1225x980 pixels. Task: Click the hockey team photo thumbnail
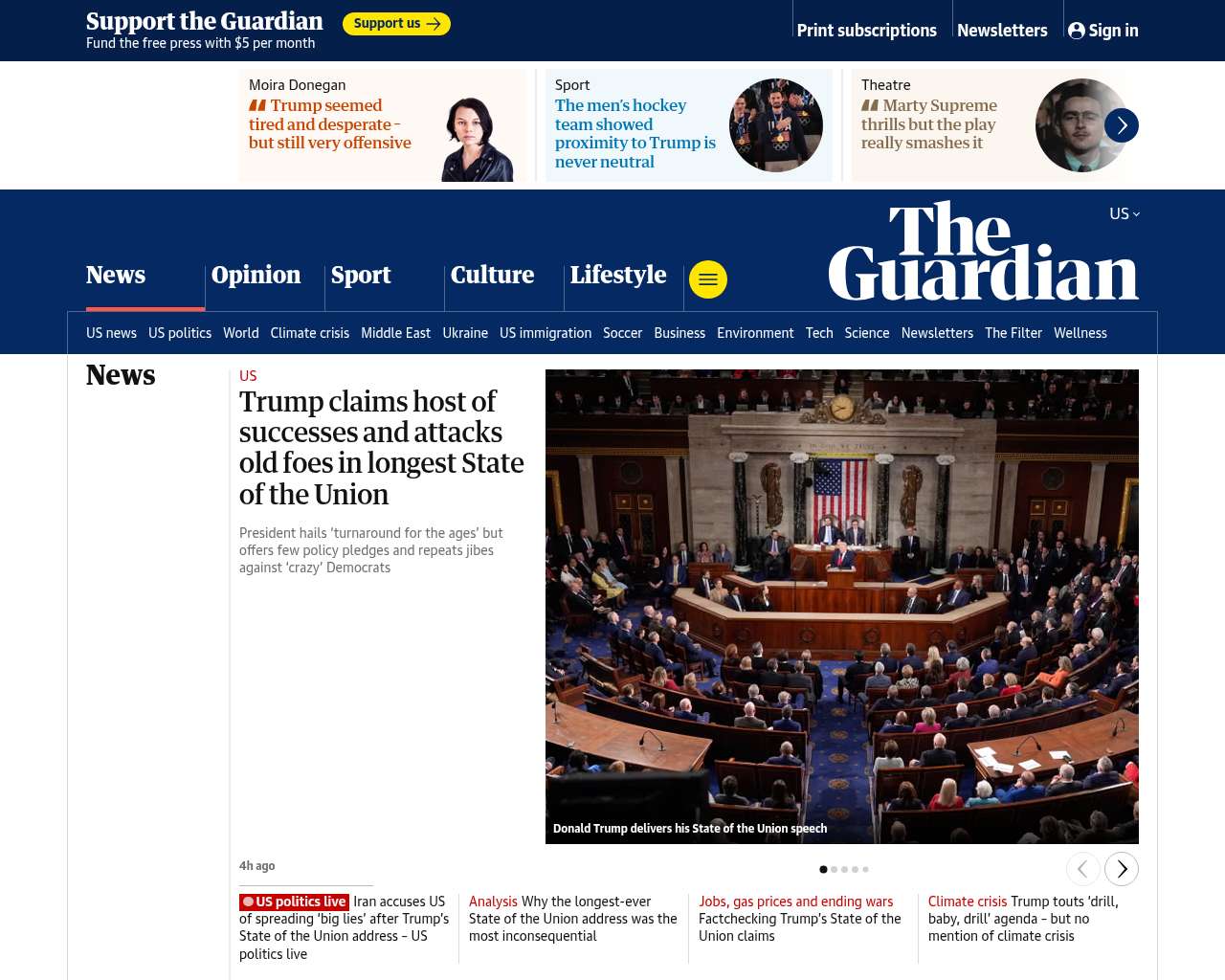click(x=776, y=125)
